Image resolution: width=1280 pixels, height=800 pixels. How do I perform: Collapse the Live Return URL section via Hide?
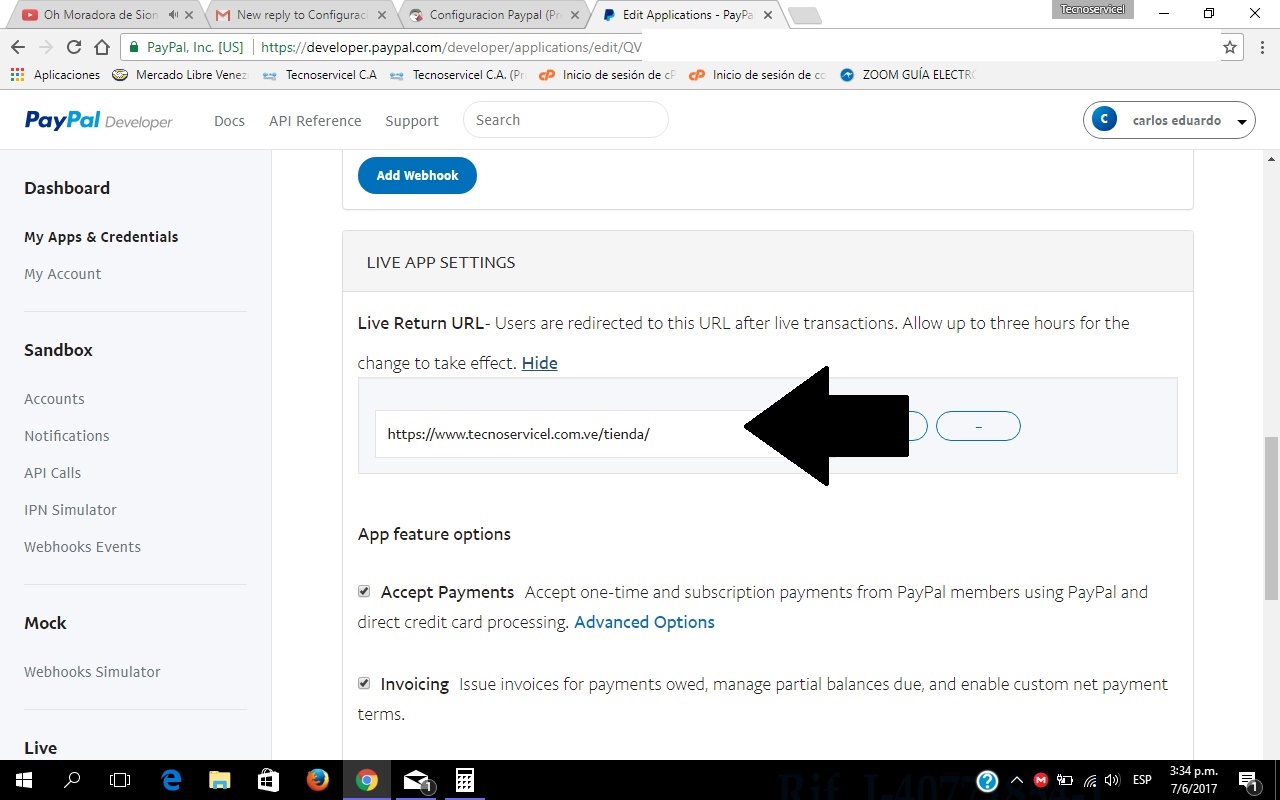tap(539, 363)
